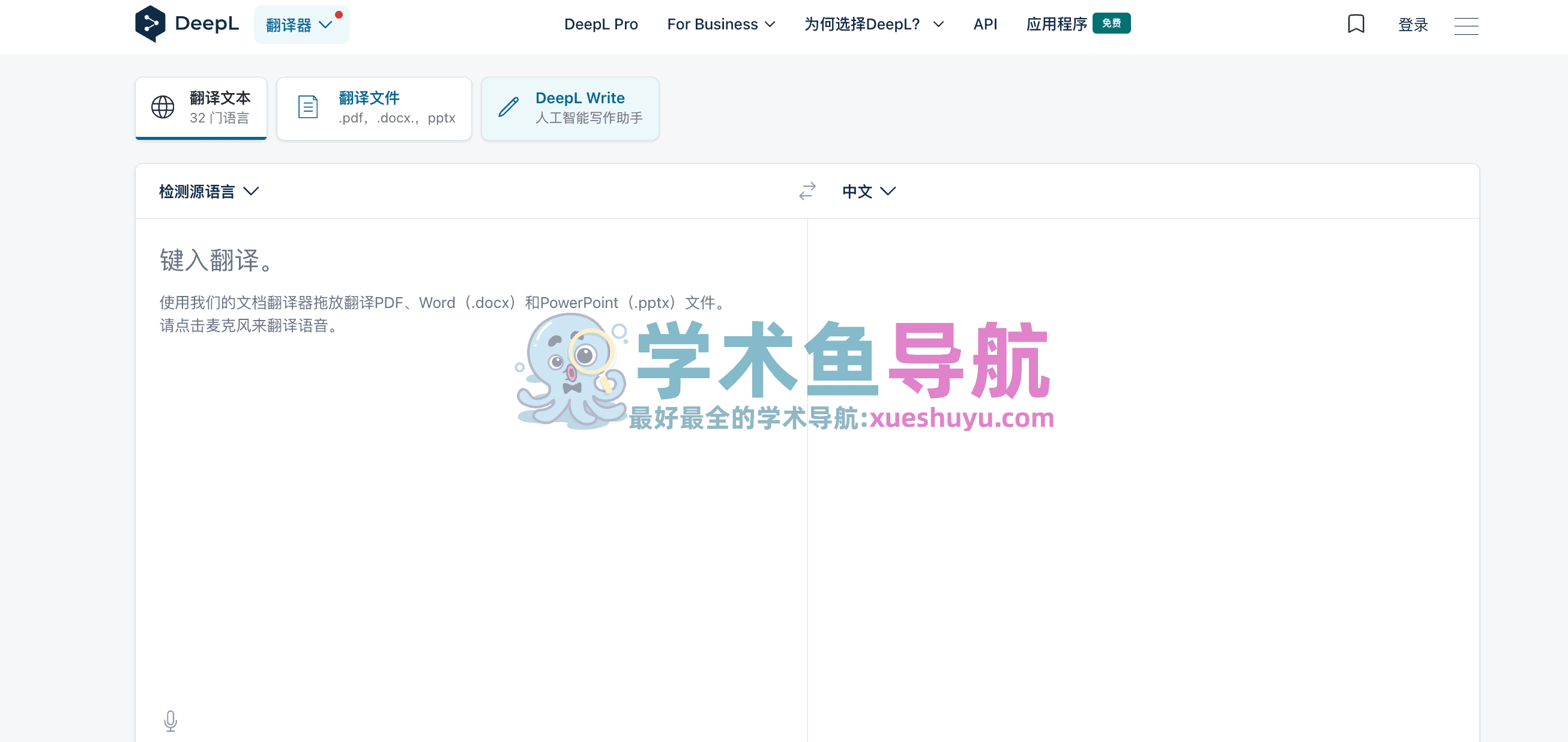Expand the 检测源语言 source language dropdown
Viewport: 1568px width, 742px height.
click(x=208, y=191)
